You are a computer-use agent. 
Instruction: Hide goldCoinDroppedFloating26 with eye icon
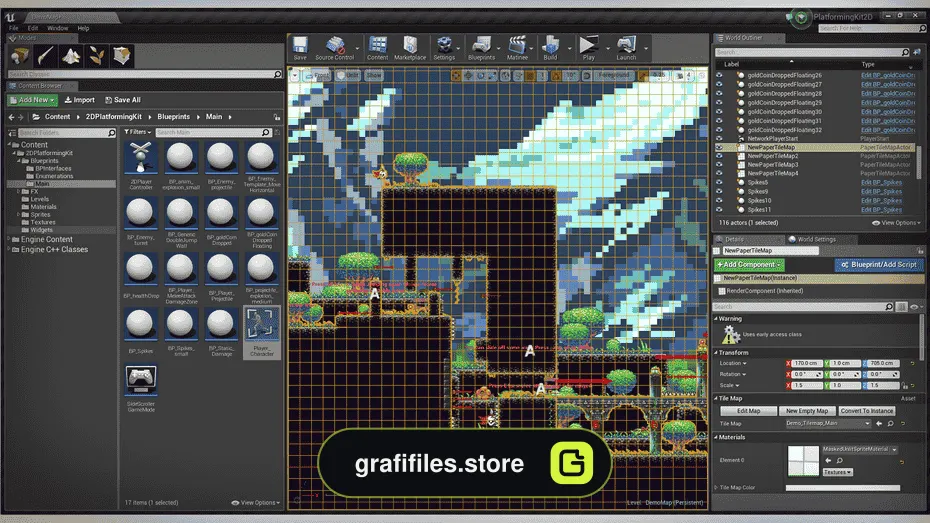(719, 75)
